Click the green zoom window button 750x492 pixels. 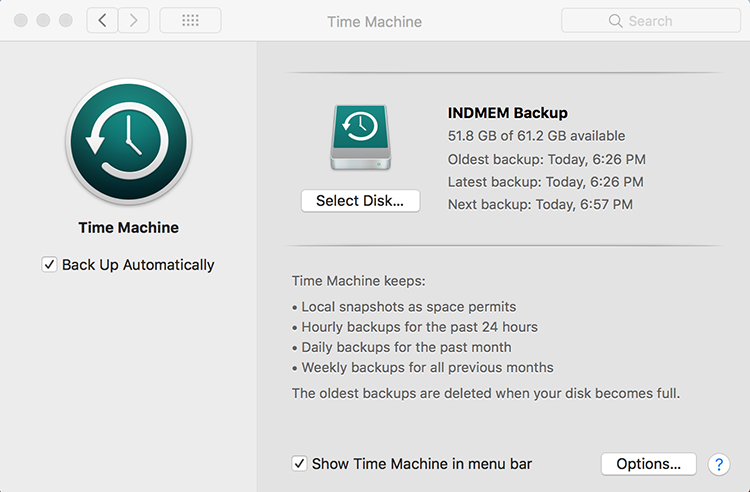coord(66,20)
